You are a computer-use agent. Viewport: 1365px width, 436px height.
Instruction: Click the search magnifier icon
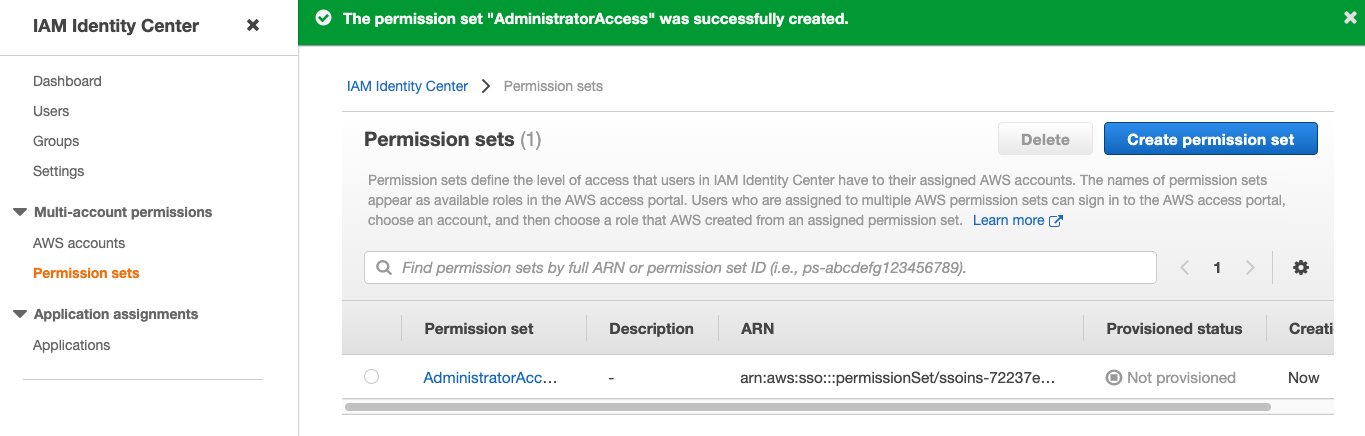(x=384, y=268)
